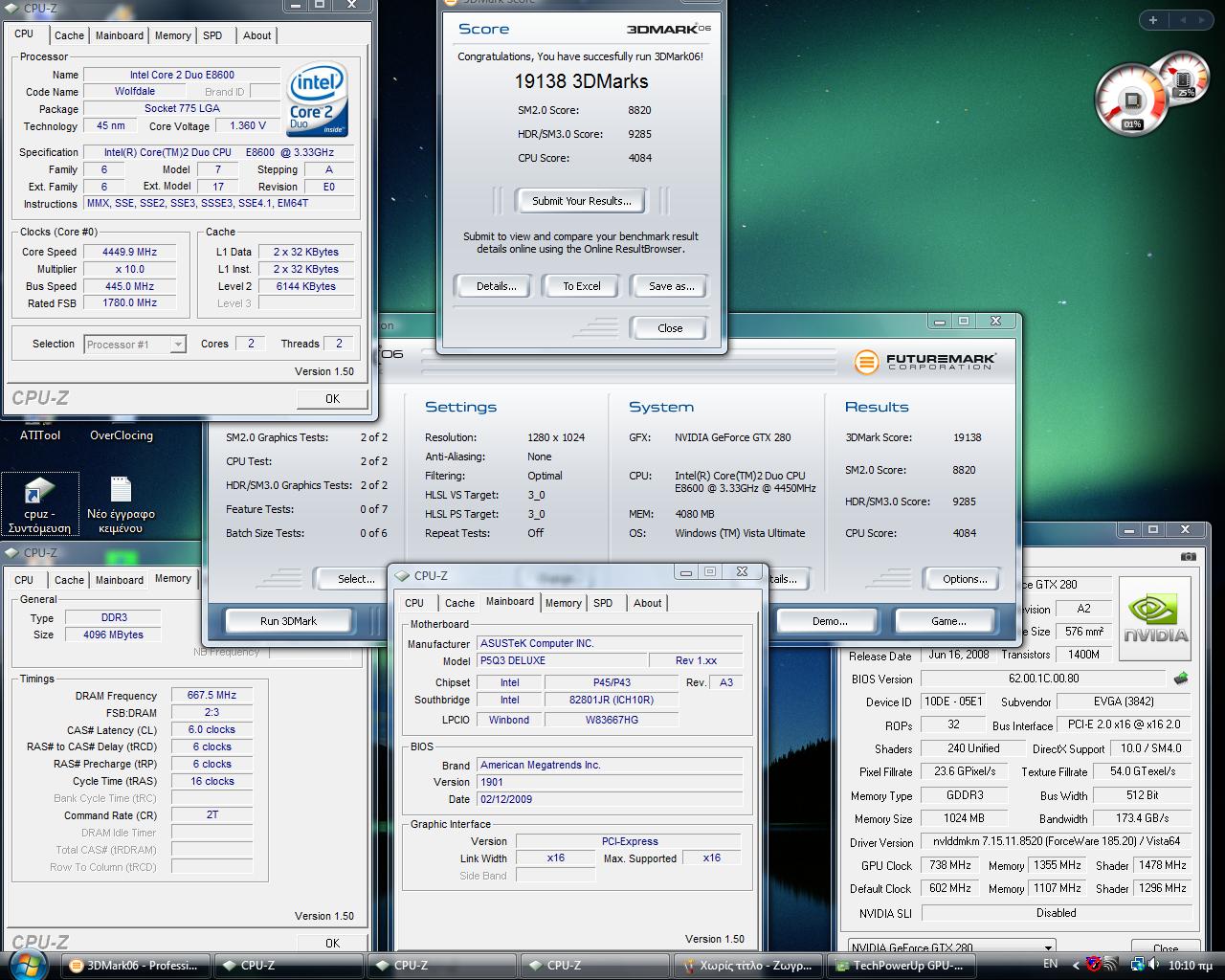Take a GPU-Z screenshot with the camera icon
1225x980 pixels.
tap(1188, 556)
